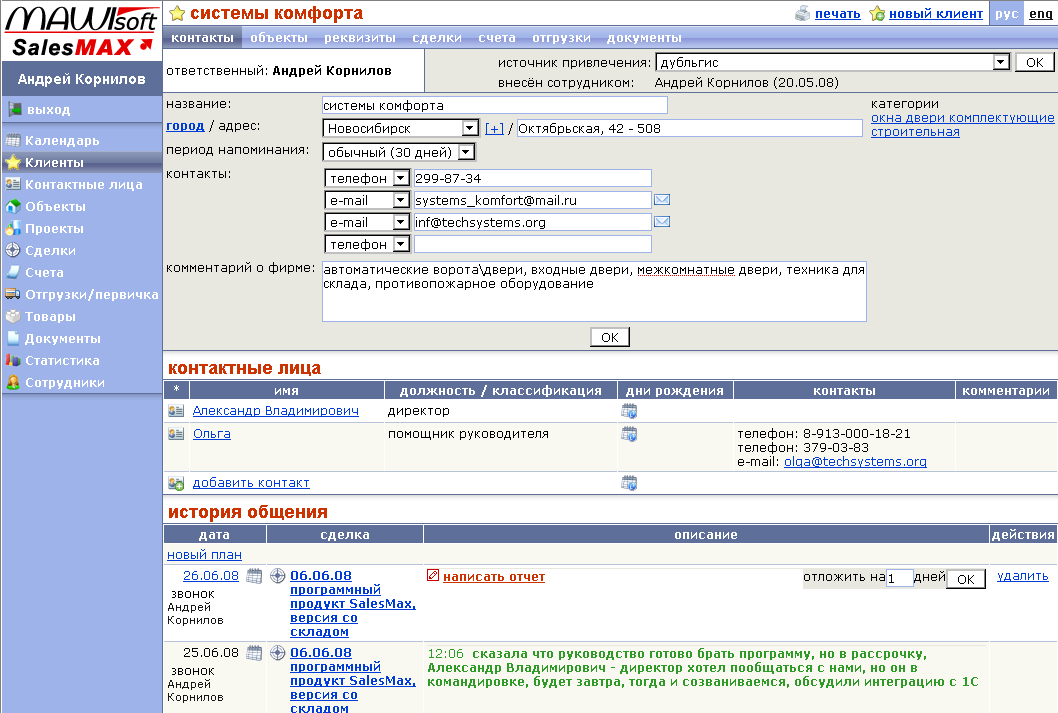Open the реквизиты tab
1058x713 pixels.
[x=360, y=38]
